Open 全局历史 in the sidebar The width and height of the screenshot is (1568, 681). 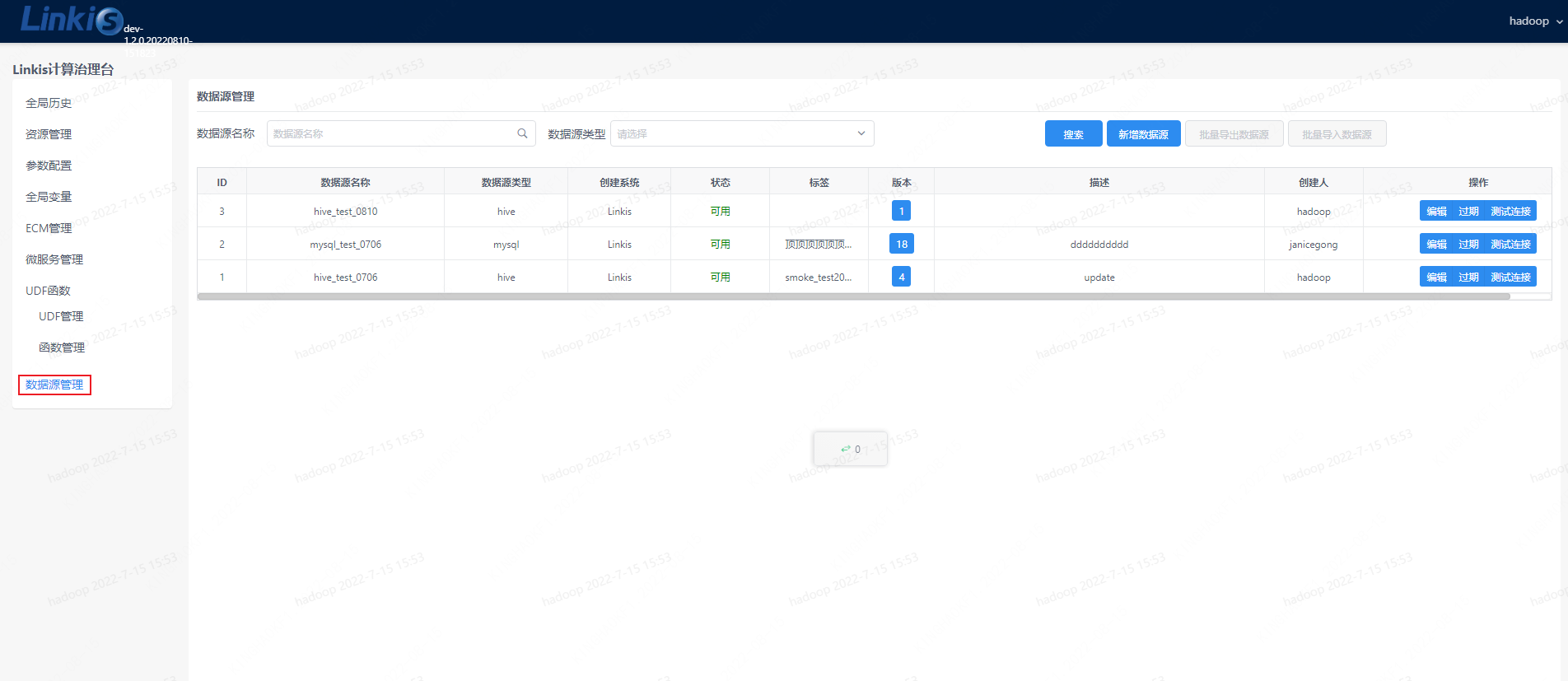pos(49,103)
